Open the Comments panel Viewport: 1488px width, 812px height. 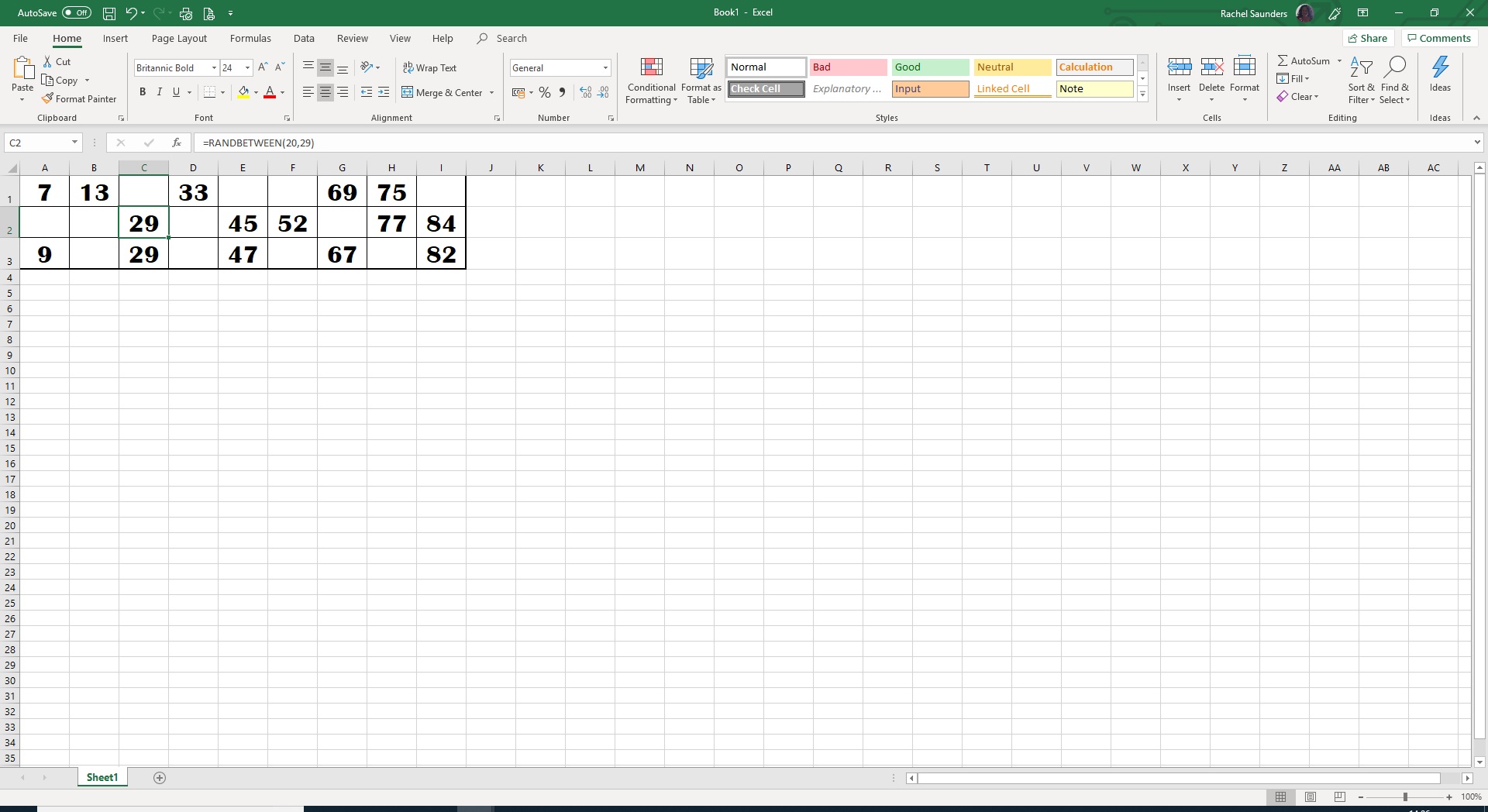pos(1438,38)
